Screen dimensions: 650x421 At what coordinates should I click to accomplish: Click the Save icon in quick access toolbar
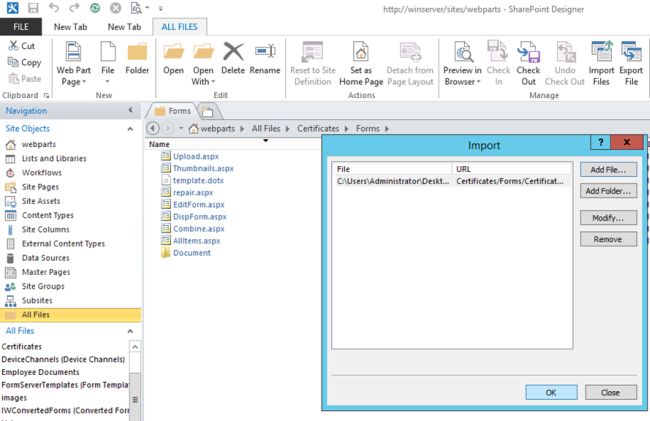pos(33,8)
